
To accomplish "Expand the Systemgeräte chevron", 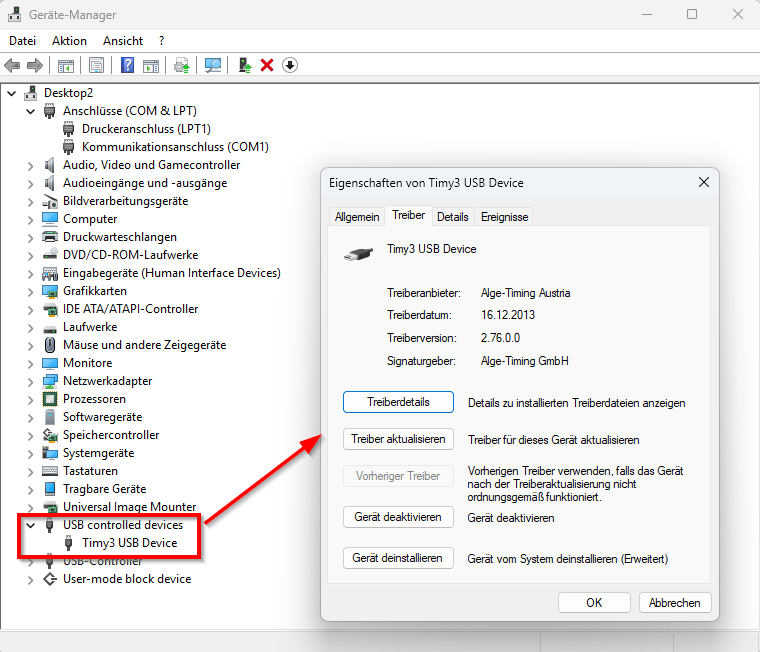I will click(31, 454).
